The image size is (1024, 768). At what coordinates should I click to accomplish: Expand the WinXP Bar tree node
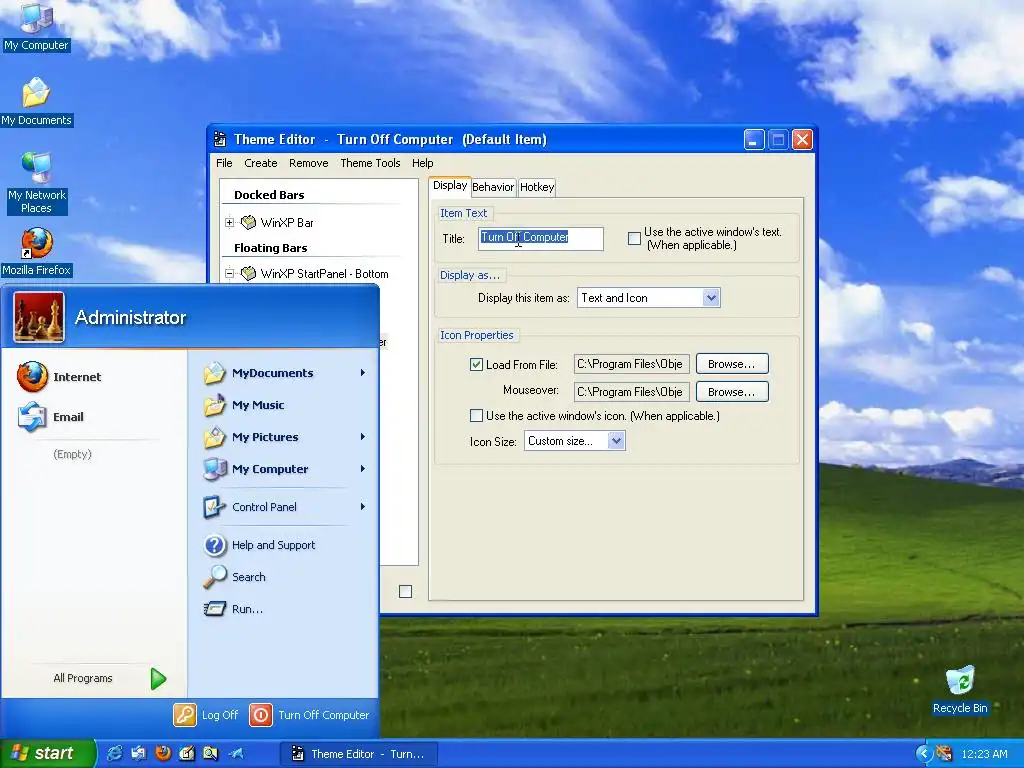click(230, 222)
